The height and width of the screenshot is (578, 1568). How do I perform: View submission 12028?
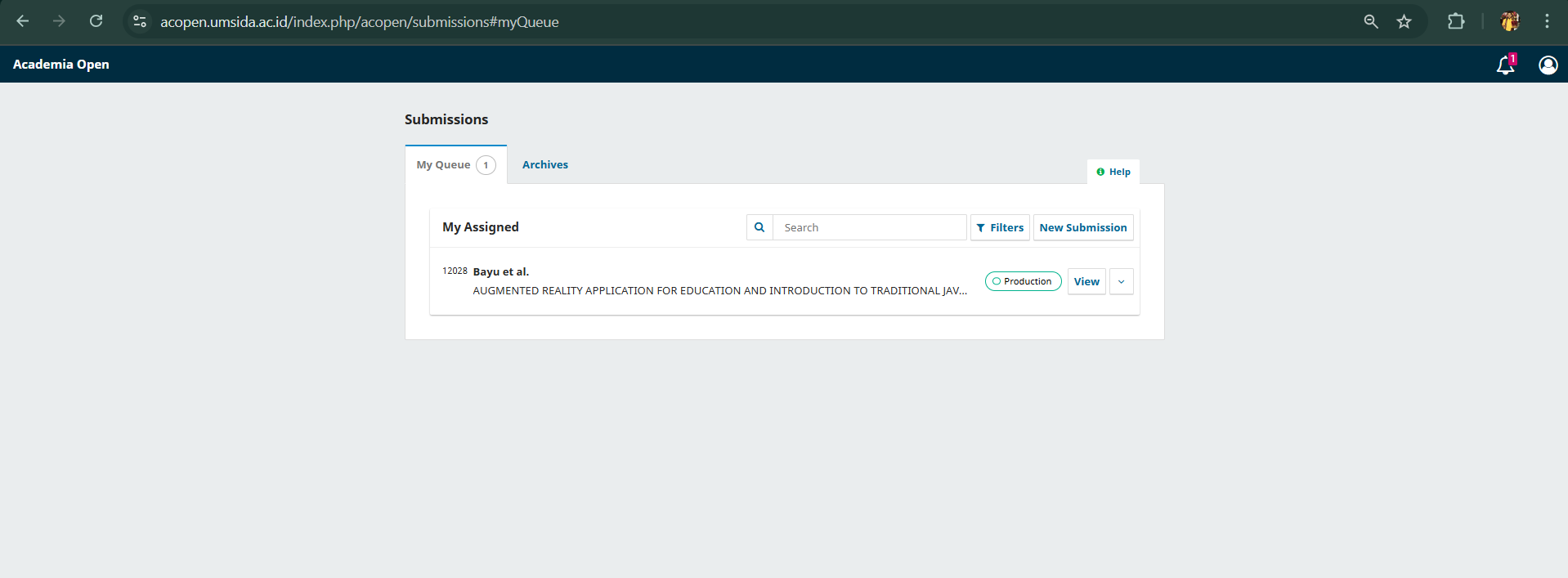coord(1086,281)
